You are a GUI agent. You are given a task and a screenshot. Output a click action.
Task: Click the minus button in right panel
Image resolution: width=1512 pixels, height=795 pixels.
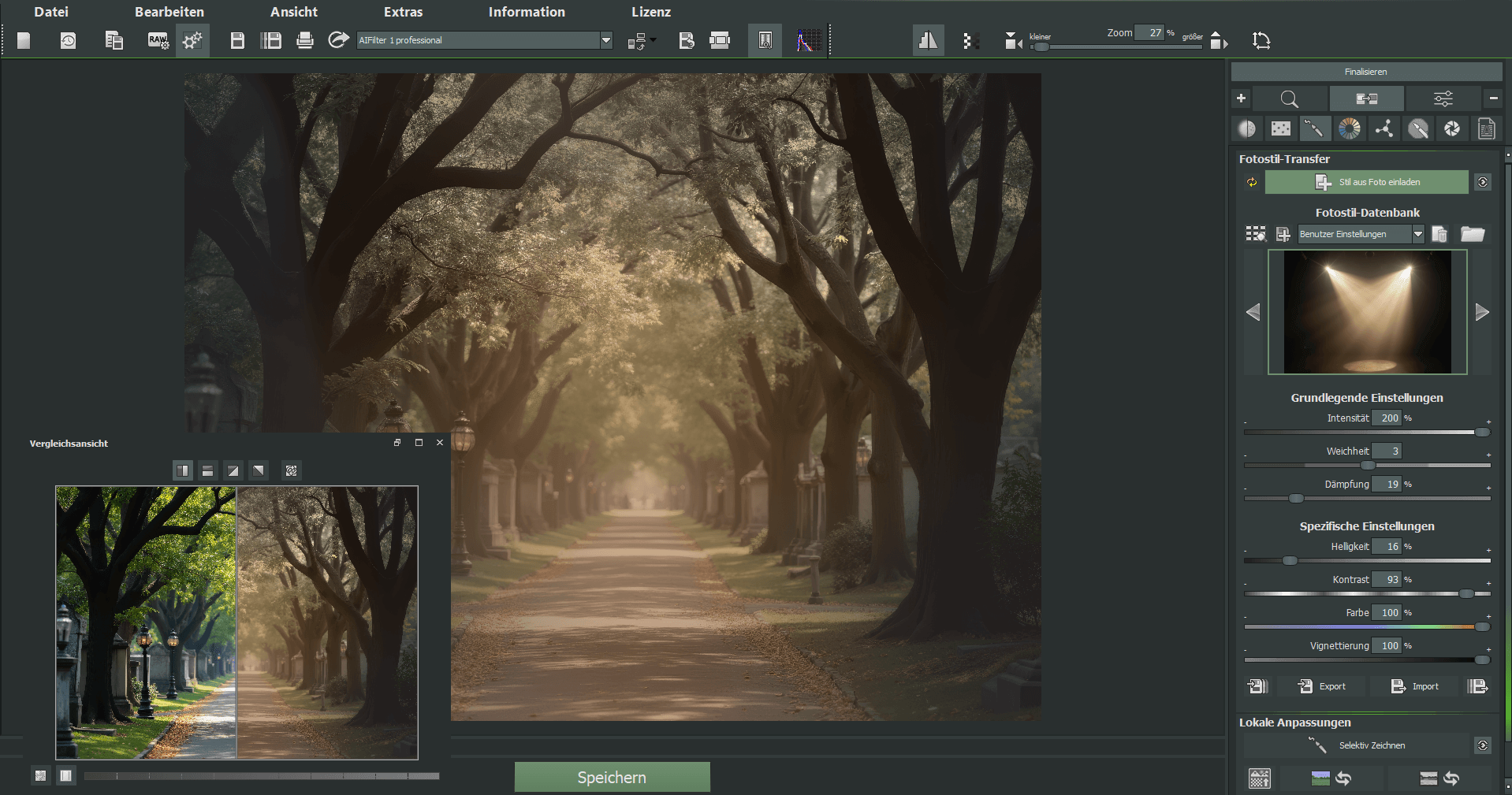pyautogui.click(x=1493, y=98)
